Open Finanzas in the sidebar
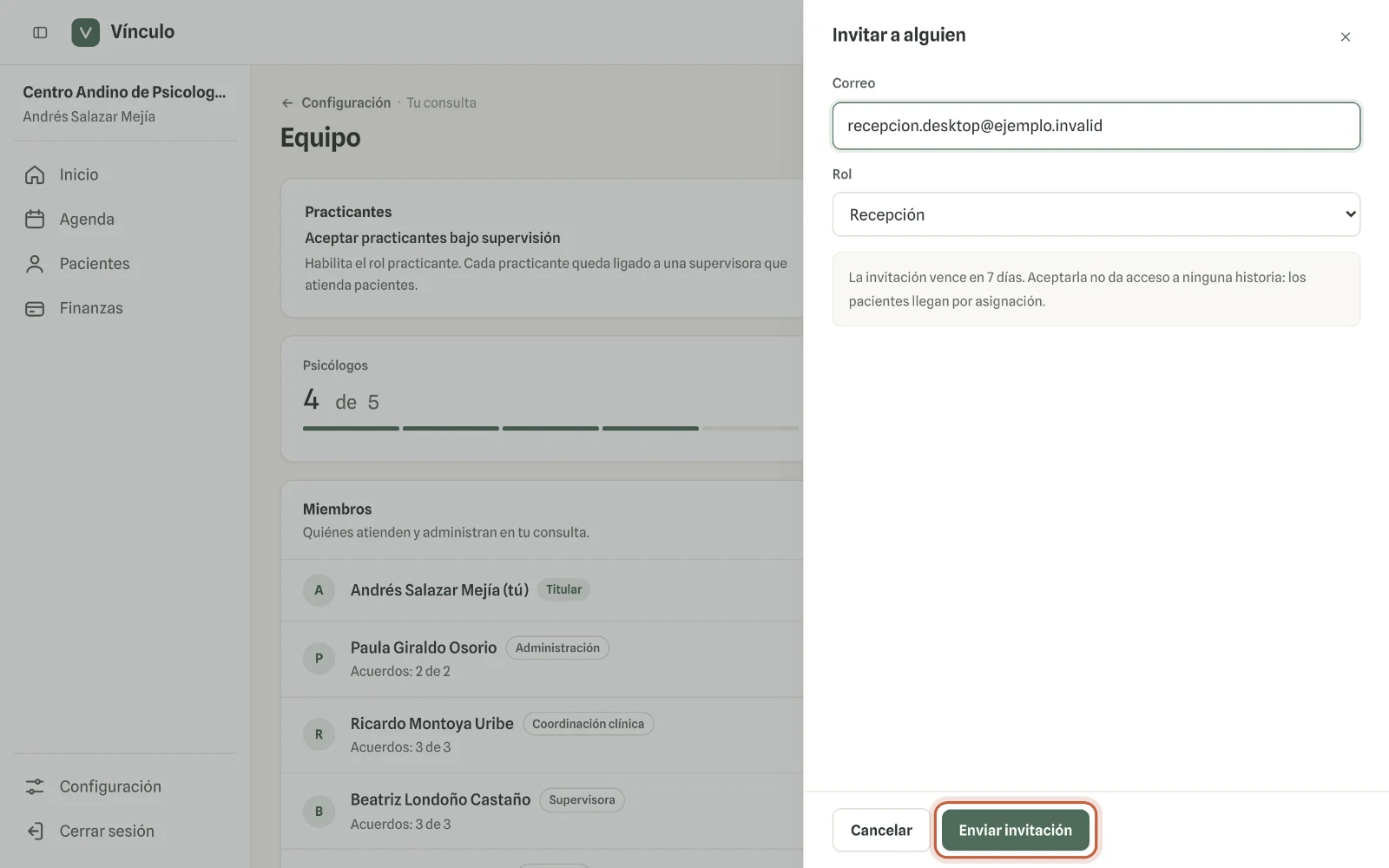 click(x=91, y=308)
